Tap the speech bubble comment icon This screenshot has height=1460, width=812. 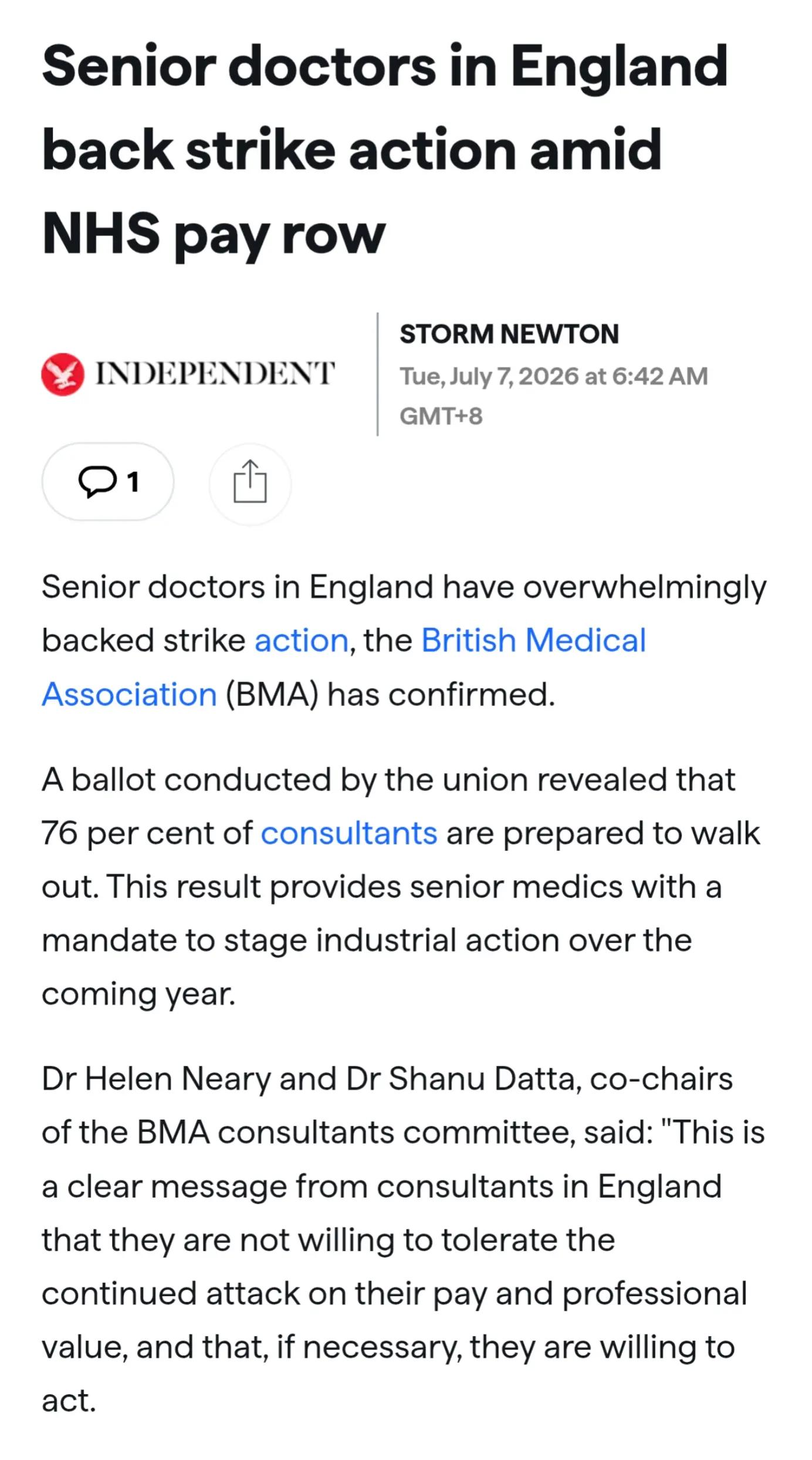coord(97,482)
